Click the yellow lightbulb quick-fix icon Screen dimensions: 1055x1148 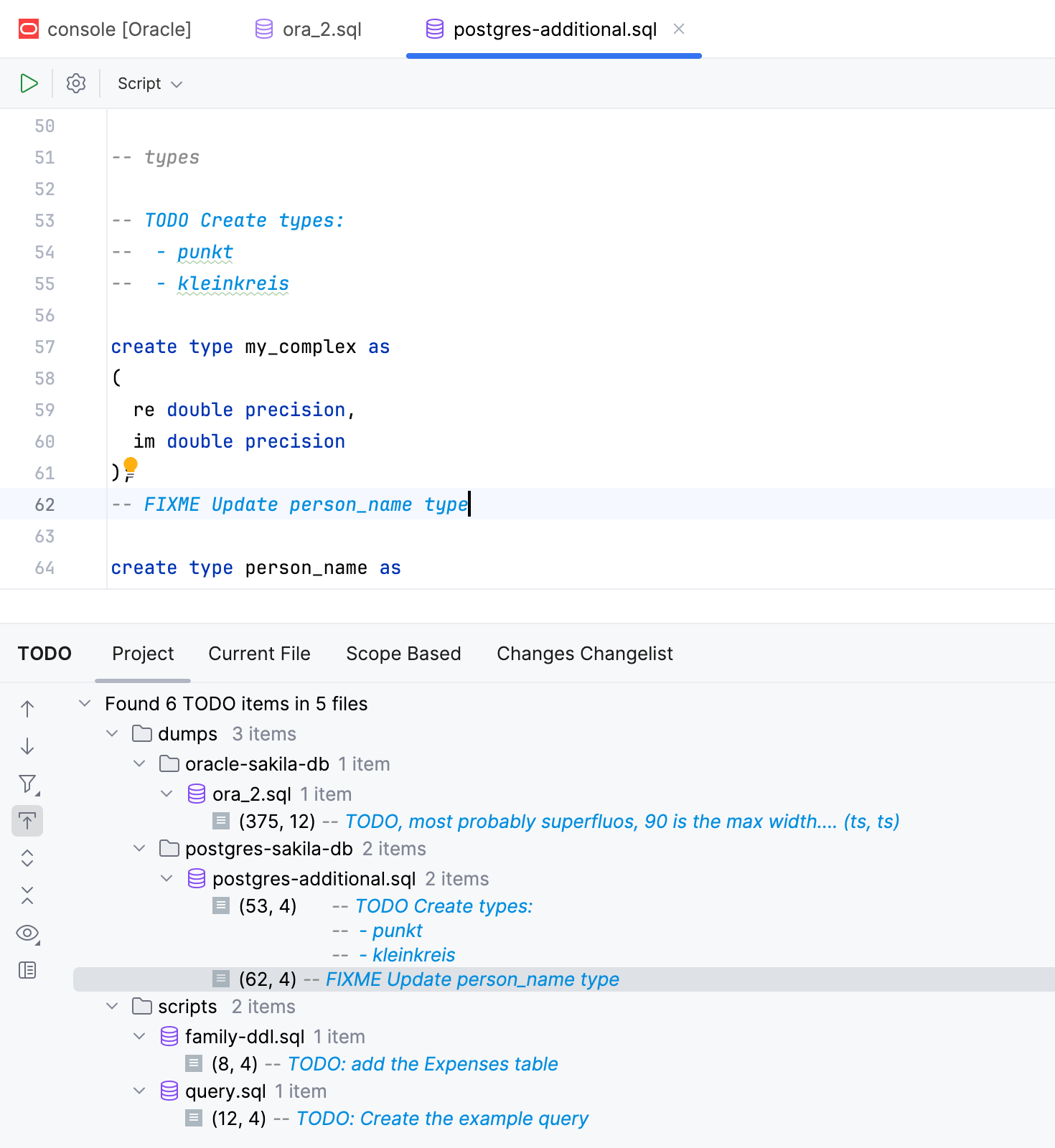tap(131, 466)
